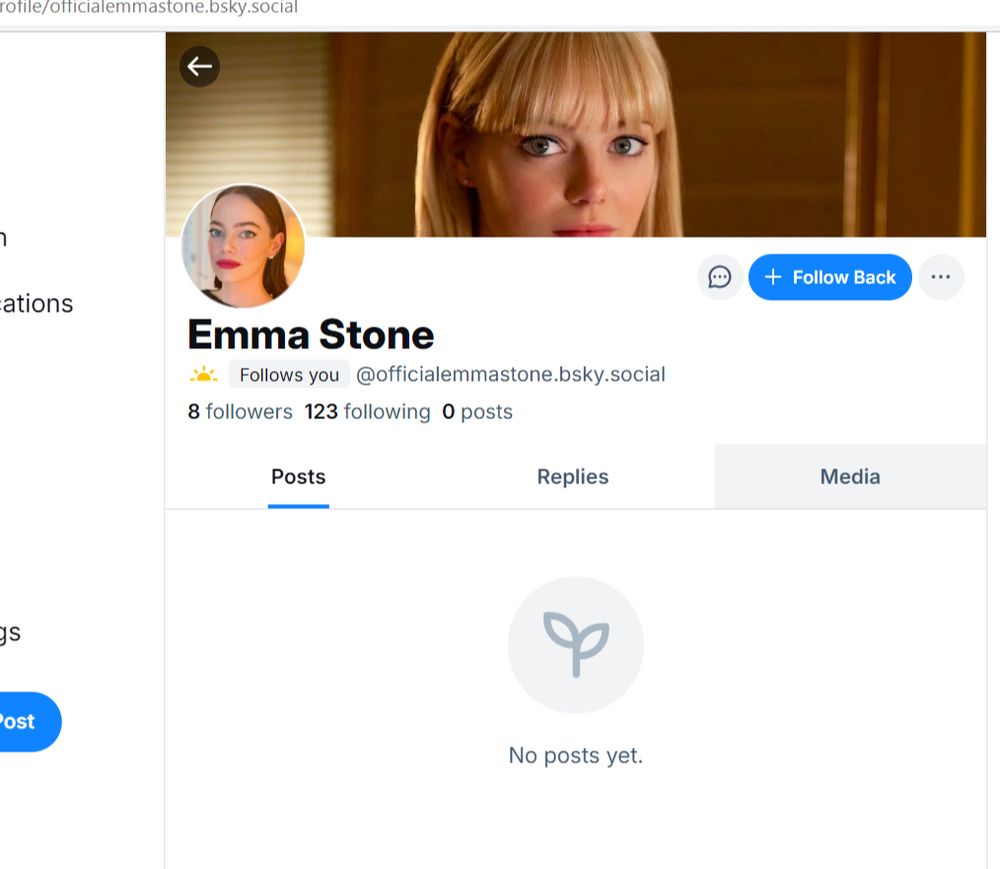Click the No posts yet message
Screen dimensions: 1000x869
tap(575, 756)
